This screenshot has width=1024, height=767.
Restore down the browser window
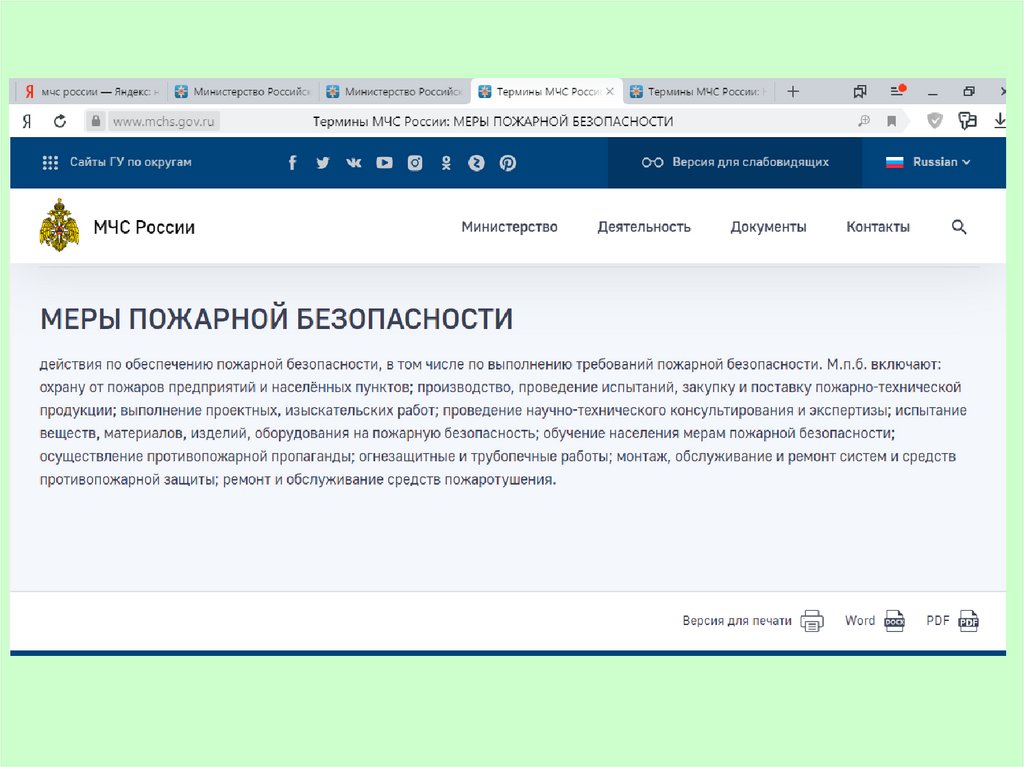[969, 91]
